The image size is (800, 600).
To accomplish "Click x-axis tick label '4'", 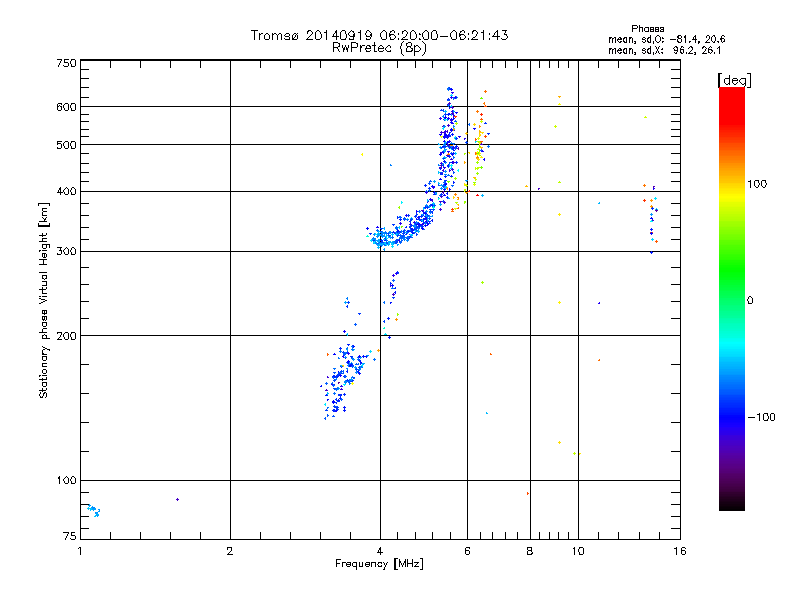I will (380, 551).
